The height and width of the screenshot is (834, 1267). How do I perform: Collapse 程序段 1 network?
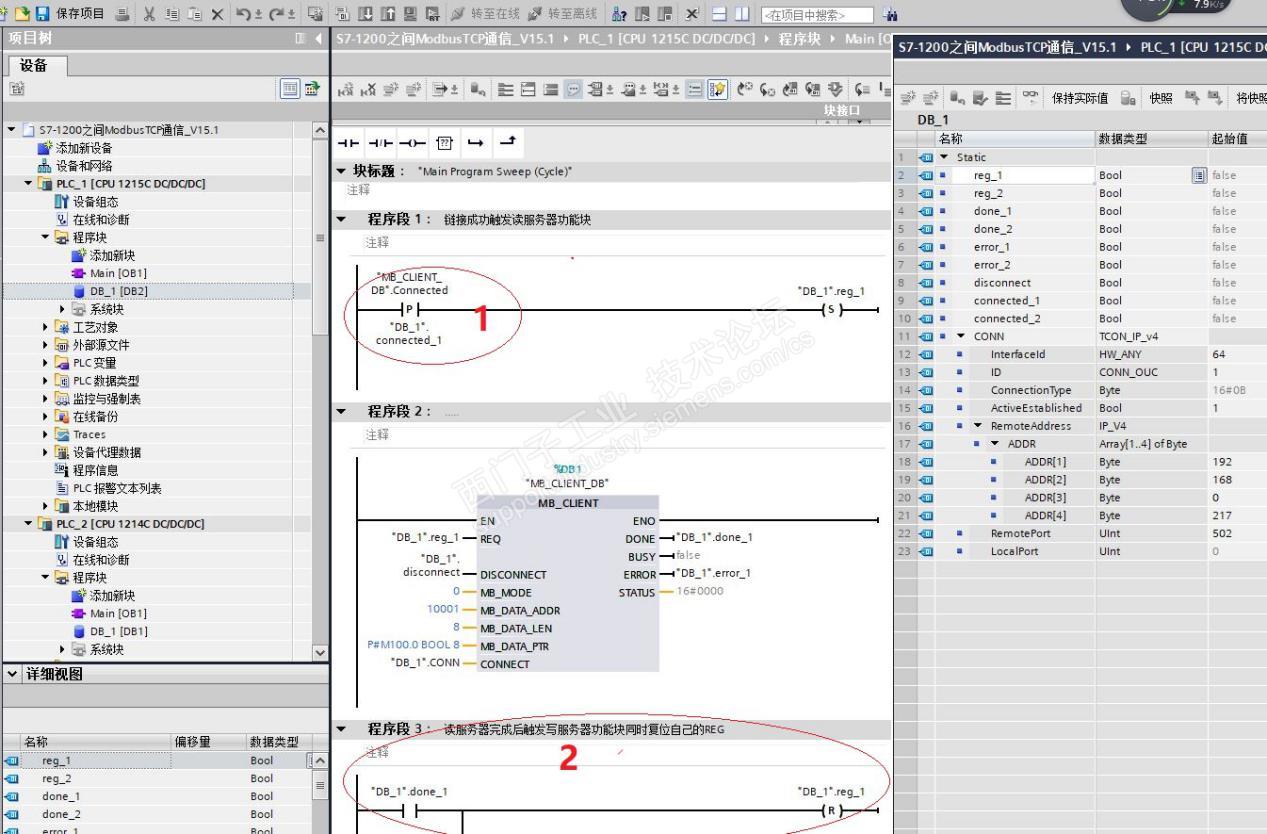click(x=341, y=219)
